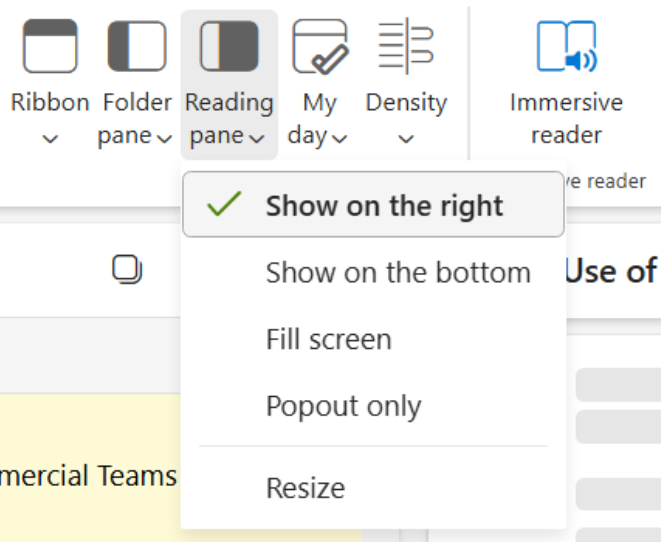661x542 pixels.
Task: Click the My day calendar icon
Action: tap(320, 47)
